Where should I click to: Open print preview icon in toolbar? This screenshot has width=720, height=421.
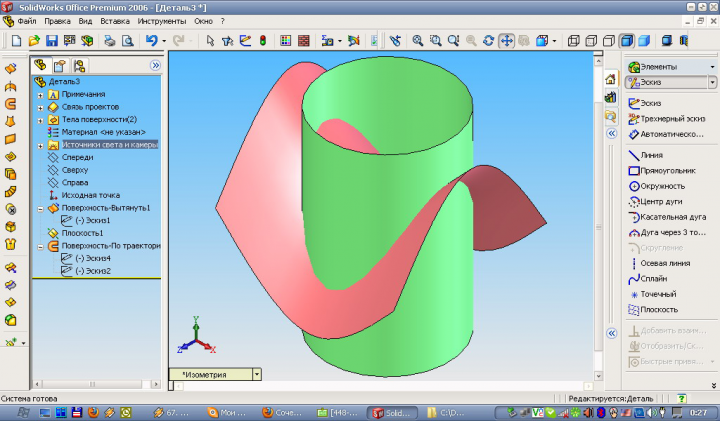tap(127, 41)
